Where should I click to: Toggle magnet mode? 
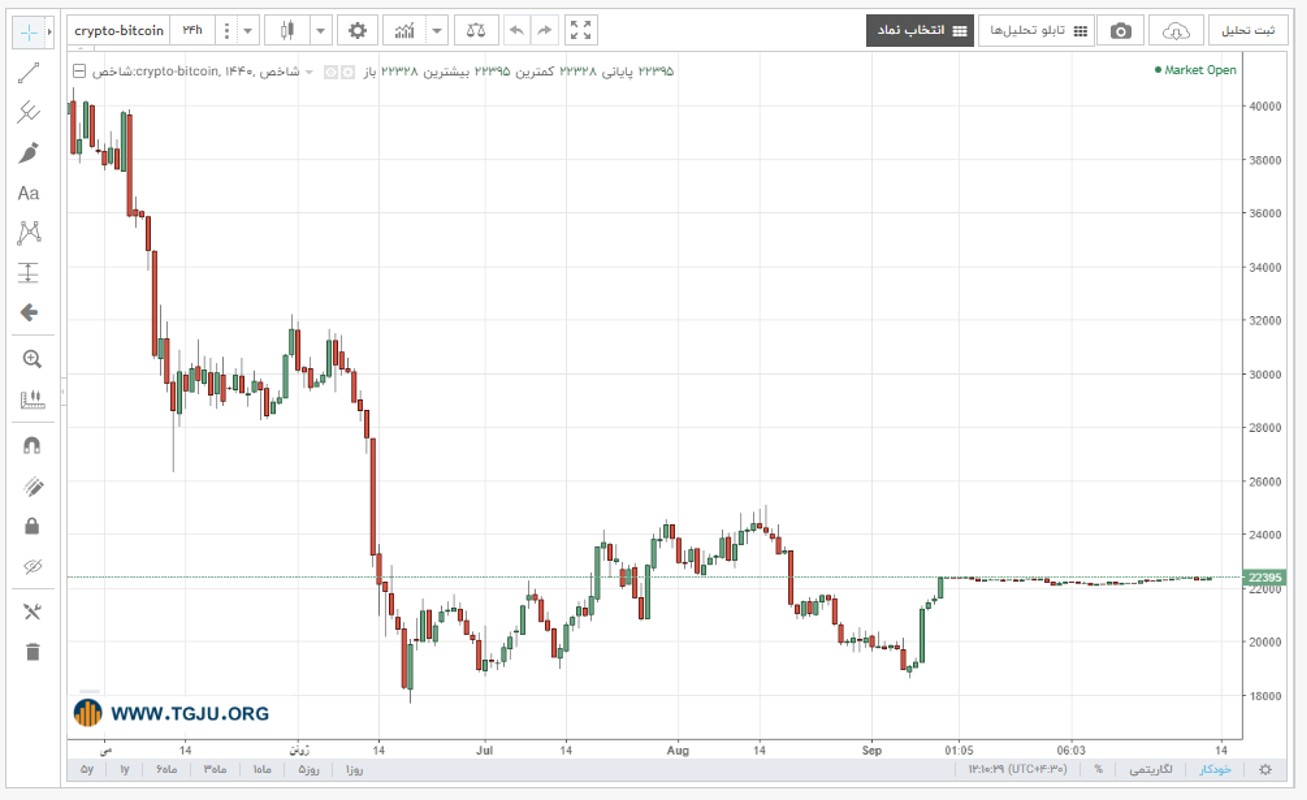32,446
